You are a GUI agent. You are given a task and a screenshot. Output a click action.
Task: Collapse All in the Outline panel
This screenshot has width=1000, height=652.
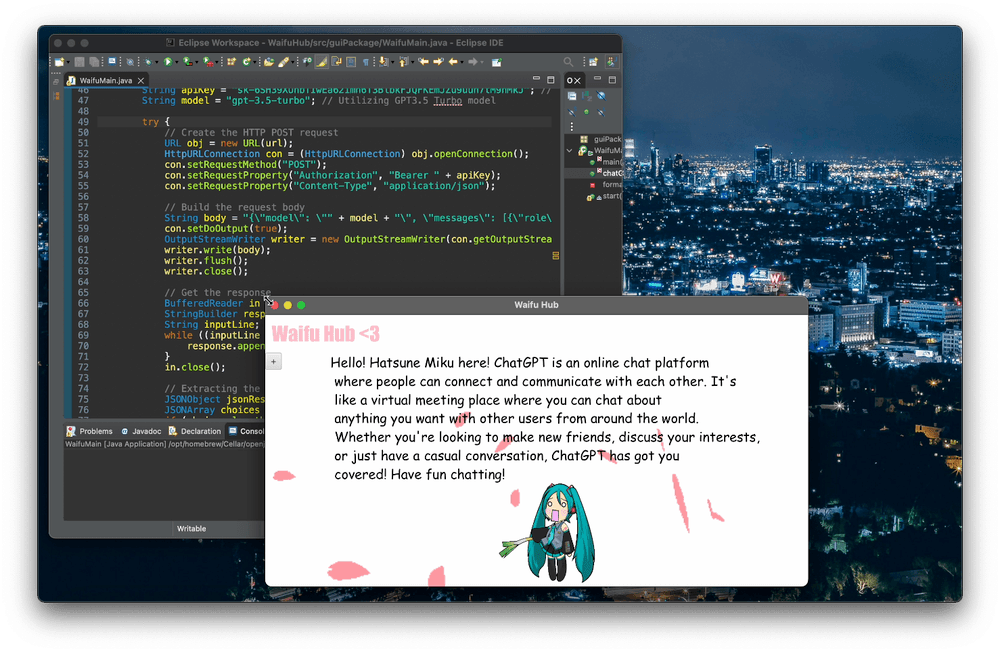tap(572, 96)
